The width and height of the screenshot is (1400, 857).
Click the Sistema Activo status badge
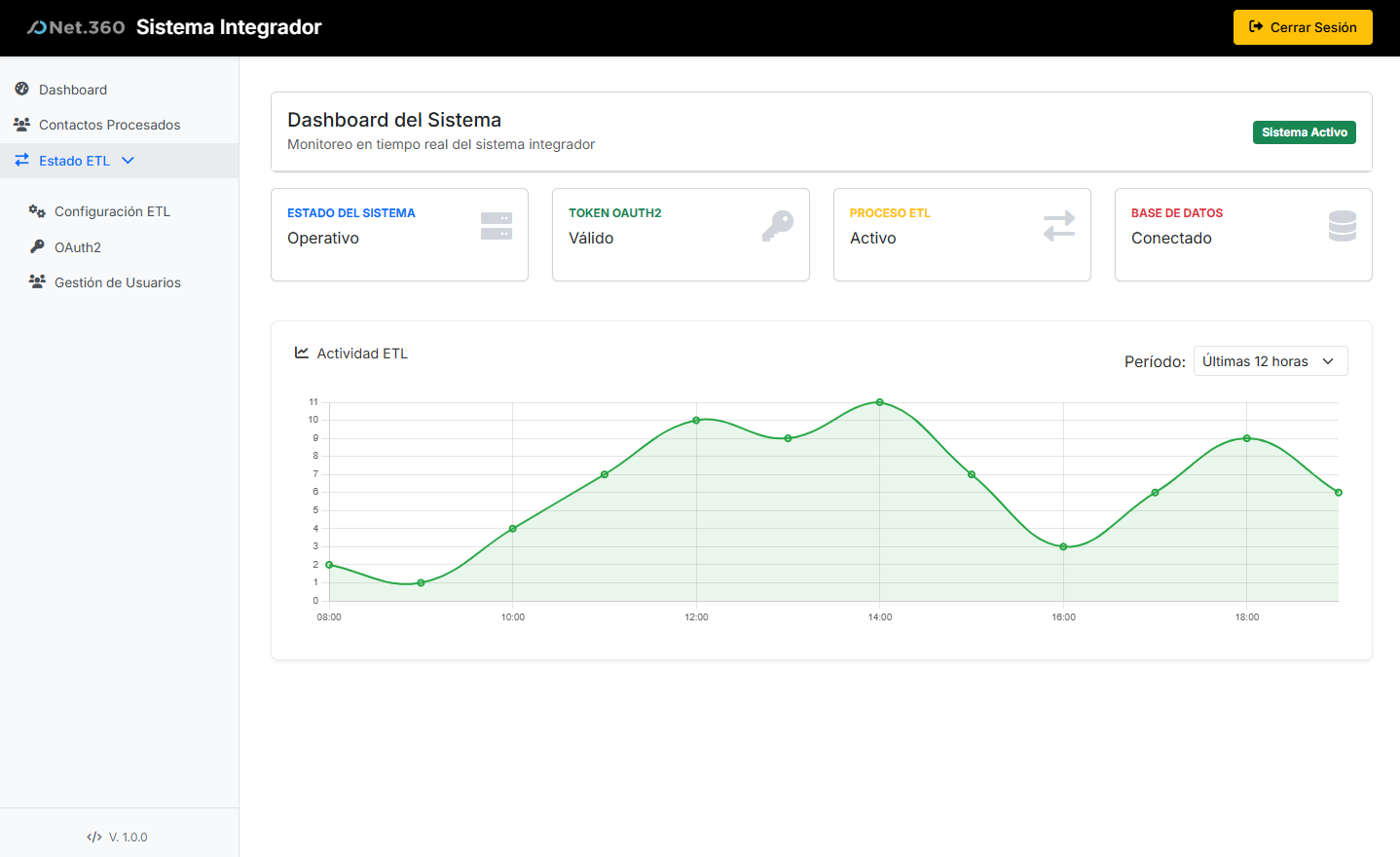click(1304, 132)
